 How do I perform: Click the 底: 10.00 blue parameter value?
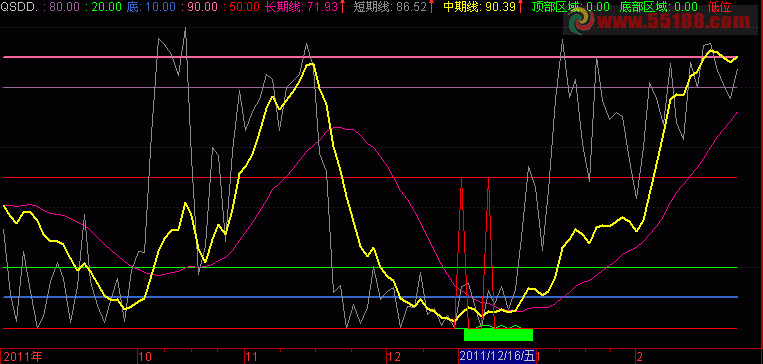coord(145,7)
